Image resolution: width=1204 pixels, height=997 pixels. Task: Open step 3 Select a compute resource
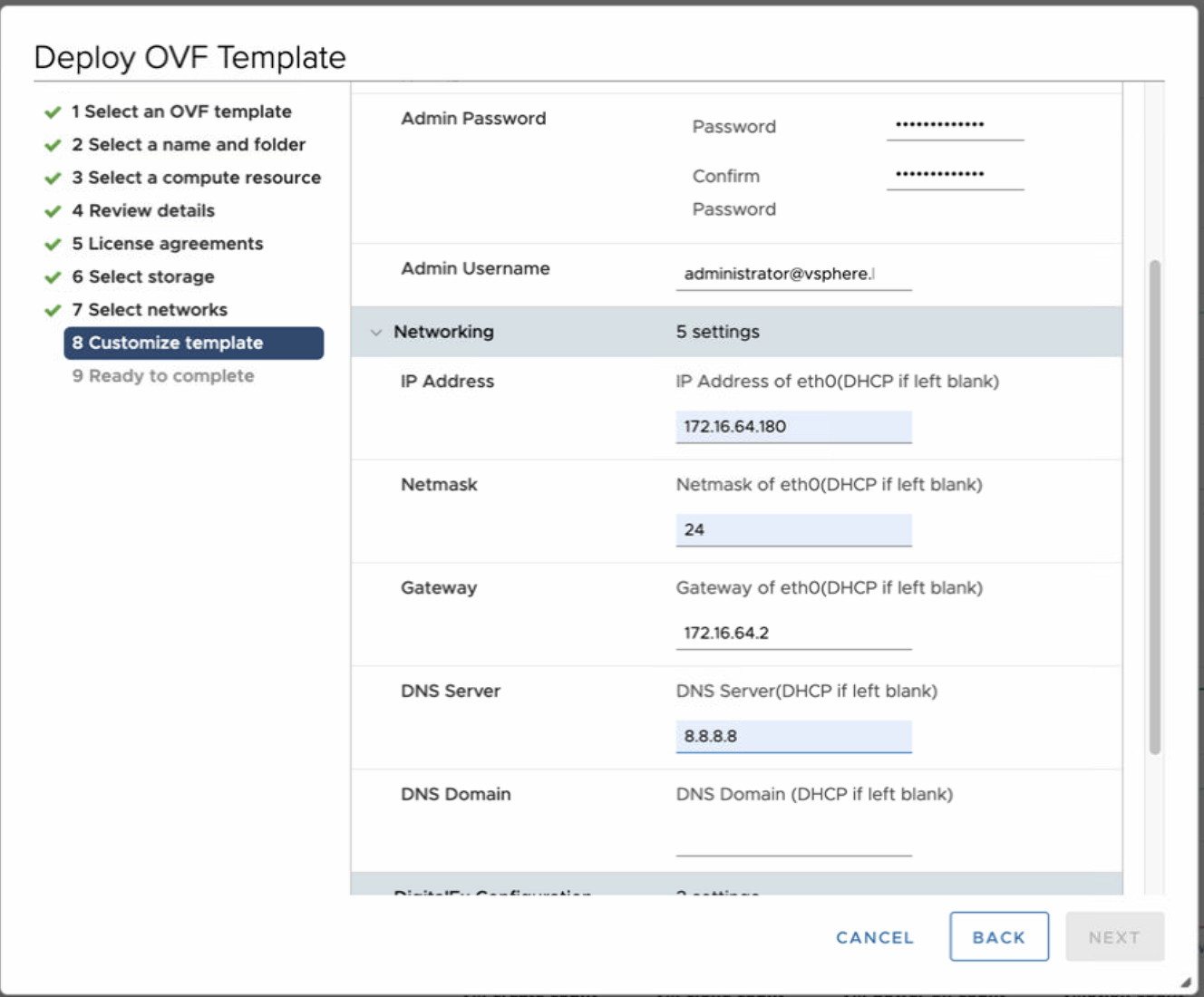point(196,178)
